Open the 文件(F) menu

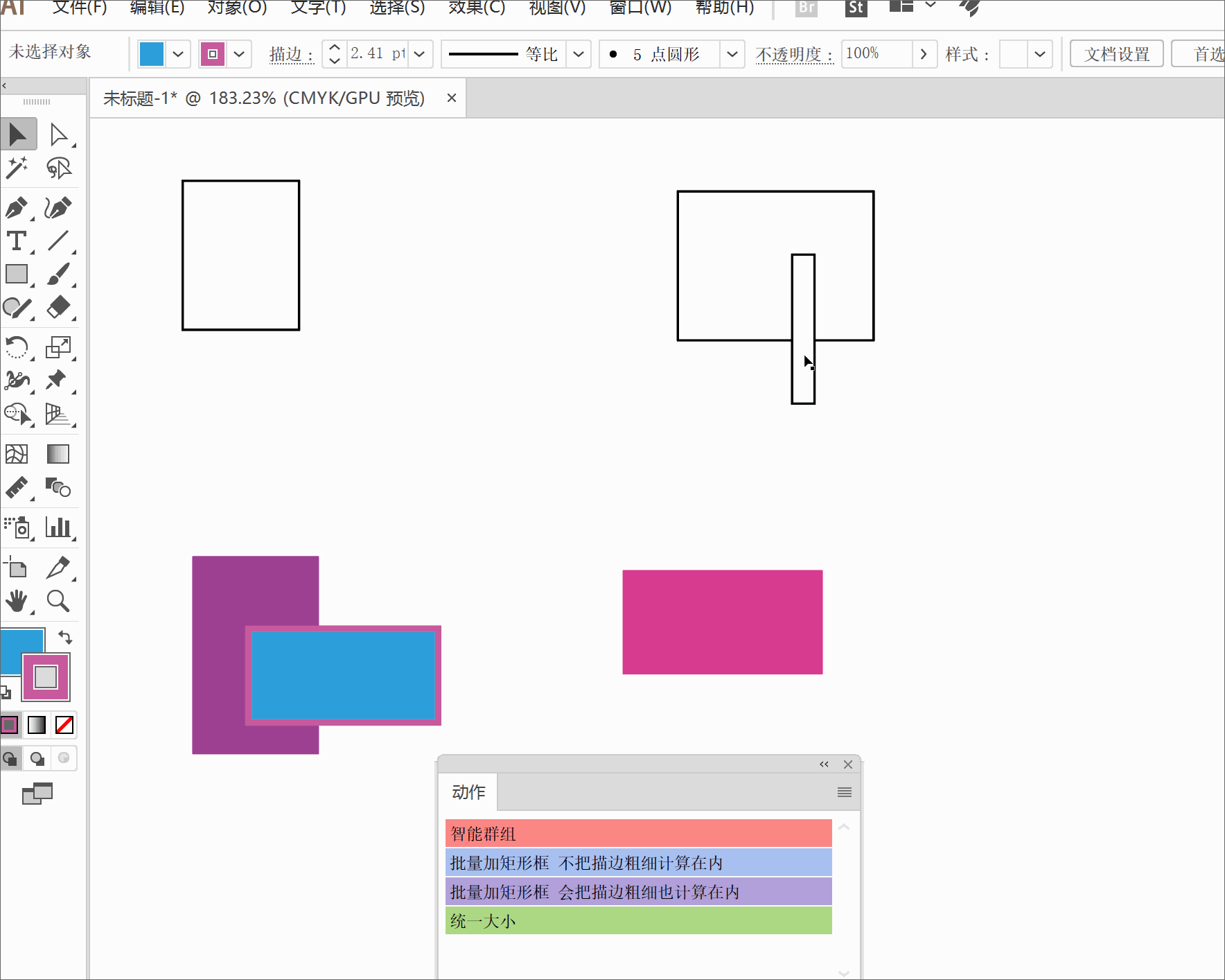tap(80, 7)
